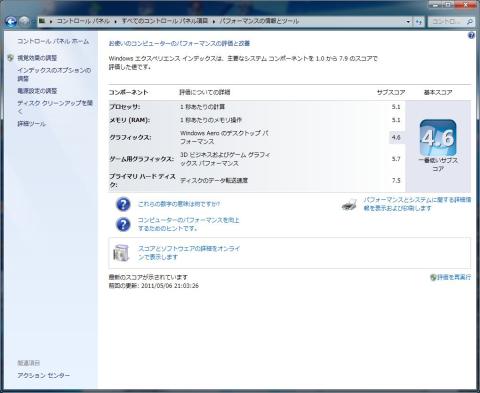480x393 pixels.
Task: Click すべてのコントロール パネル項目 breadcrumb segment
Action: point(165,21)
